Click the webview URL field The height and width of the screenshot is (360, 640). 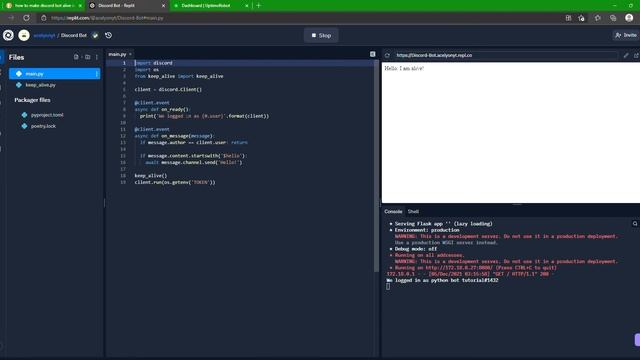click(506, 55)
